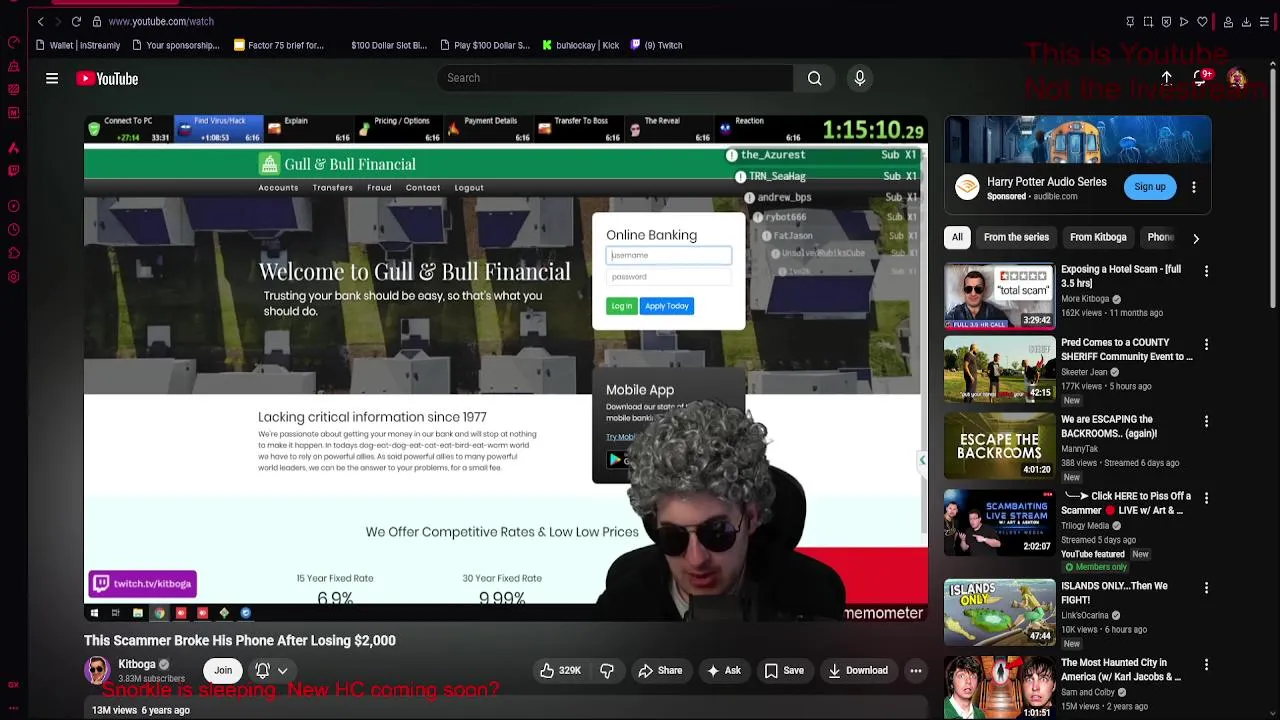Open Kitboga channel avatar

pyautogui.click(x=97, y=670)
